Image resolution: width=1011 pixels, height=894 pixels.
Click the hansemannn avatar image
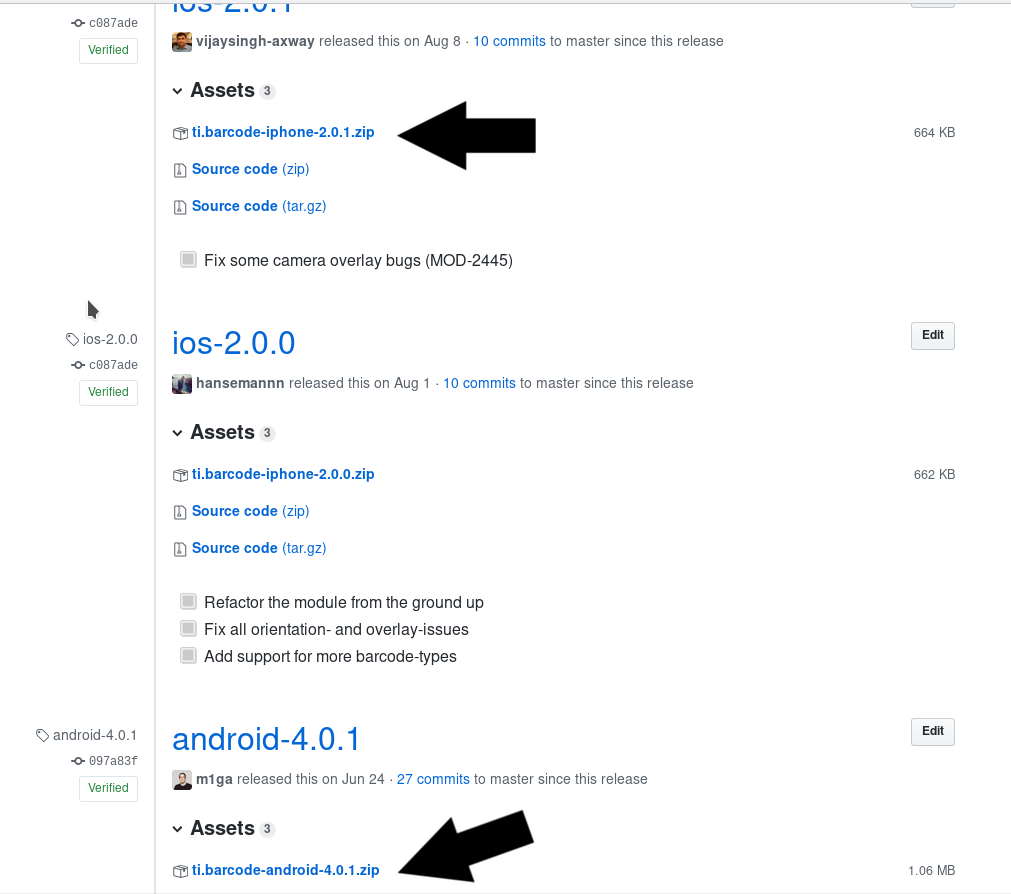tap(182, 384)
